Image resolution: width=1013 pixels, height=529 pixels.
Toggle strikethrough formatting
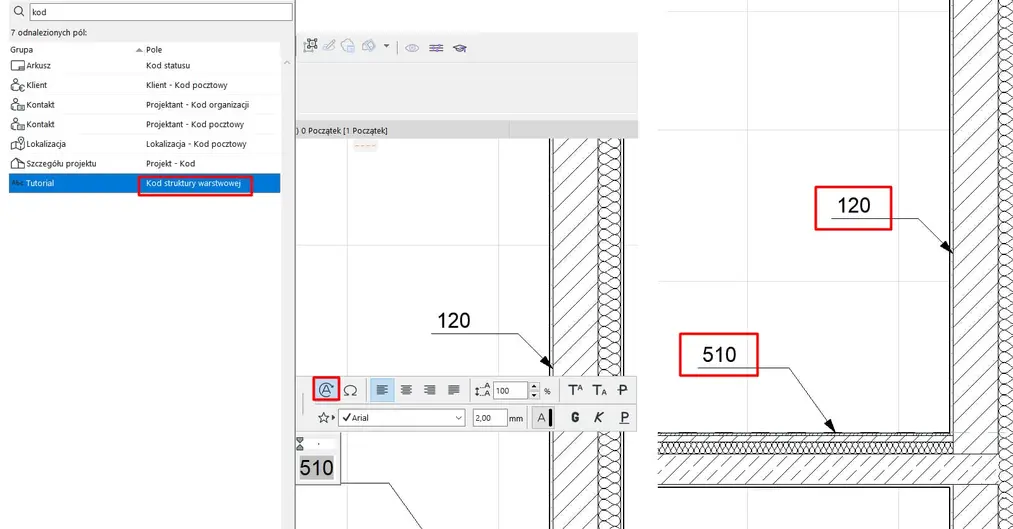pos(622,390)
